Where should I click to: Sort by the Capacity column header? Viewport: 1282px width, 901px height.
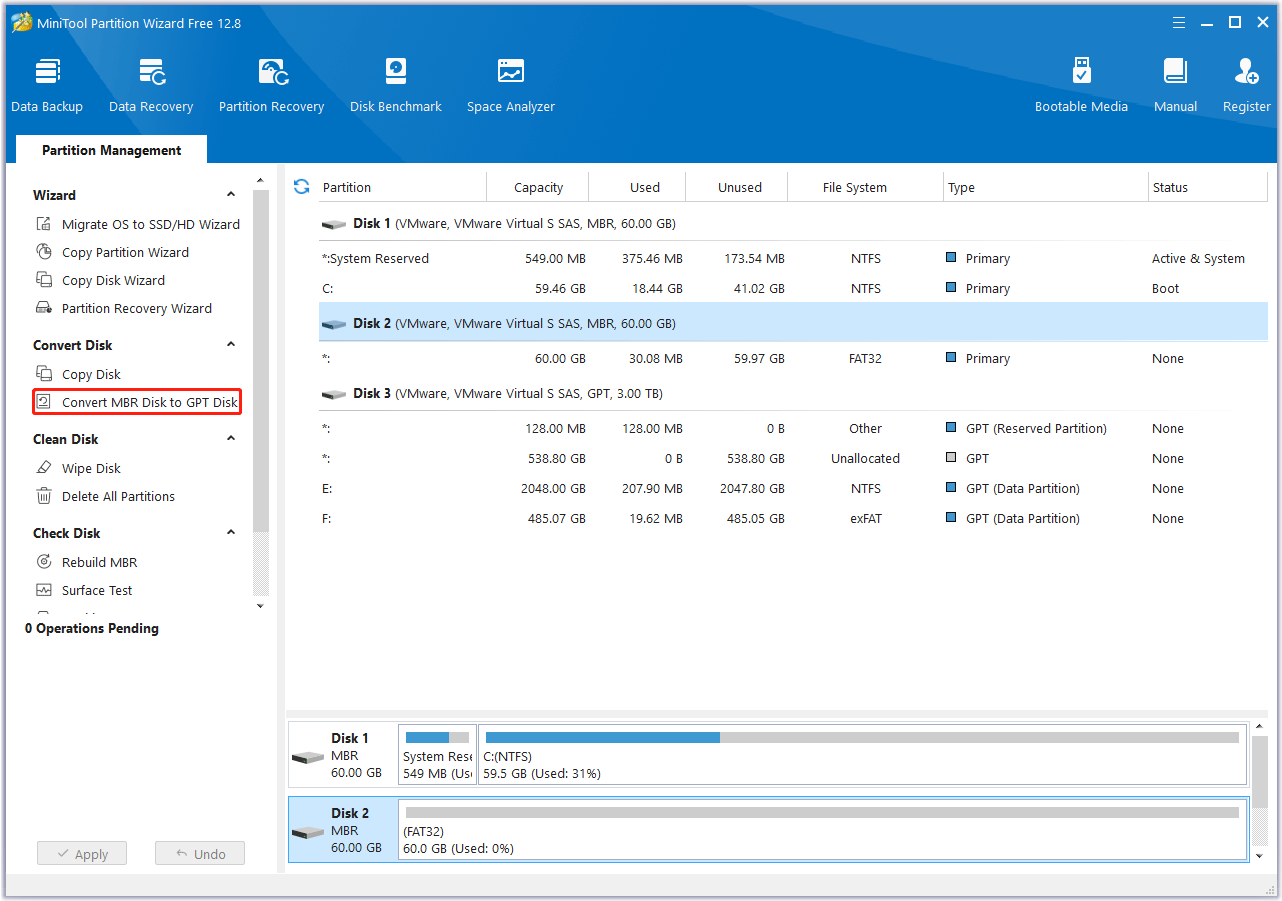pos(538,187)
